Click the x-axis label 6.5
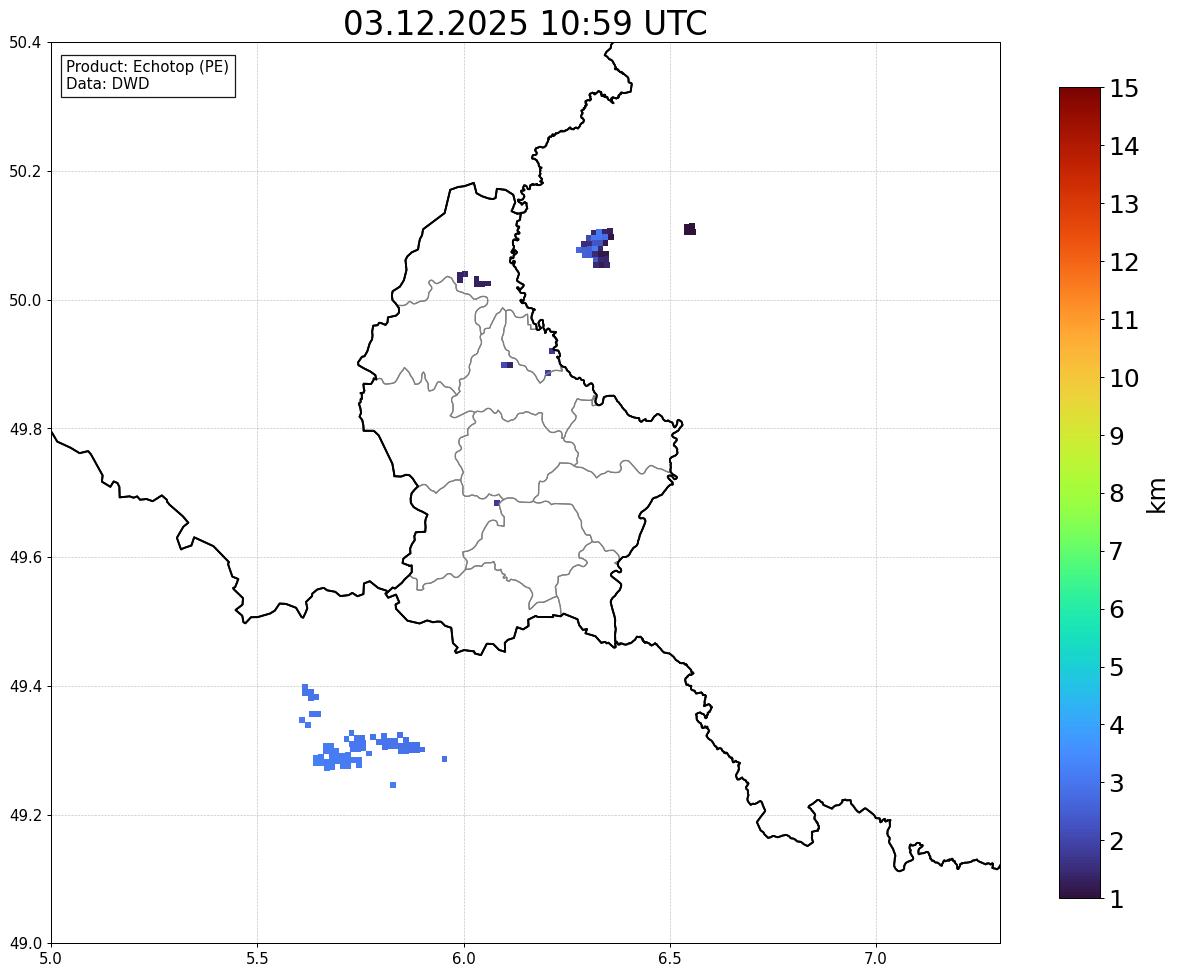1178x976 pixels. 670,959
